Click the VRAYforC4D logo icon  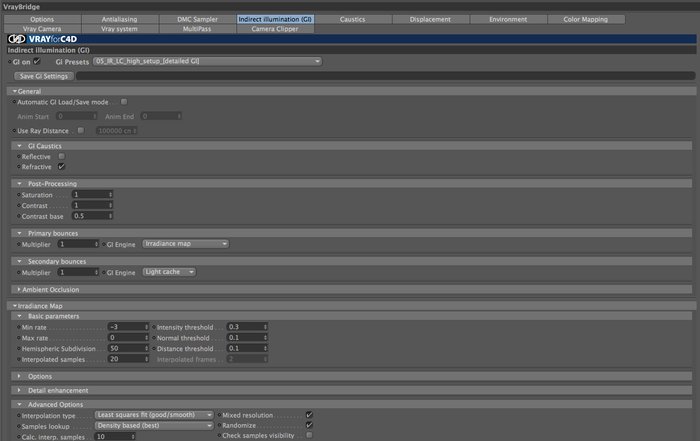17,39
